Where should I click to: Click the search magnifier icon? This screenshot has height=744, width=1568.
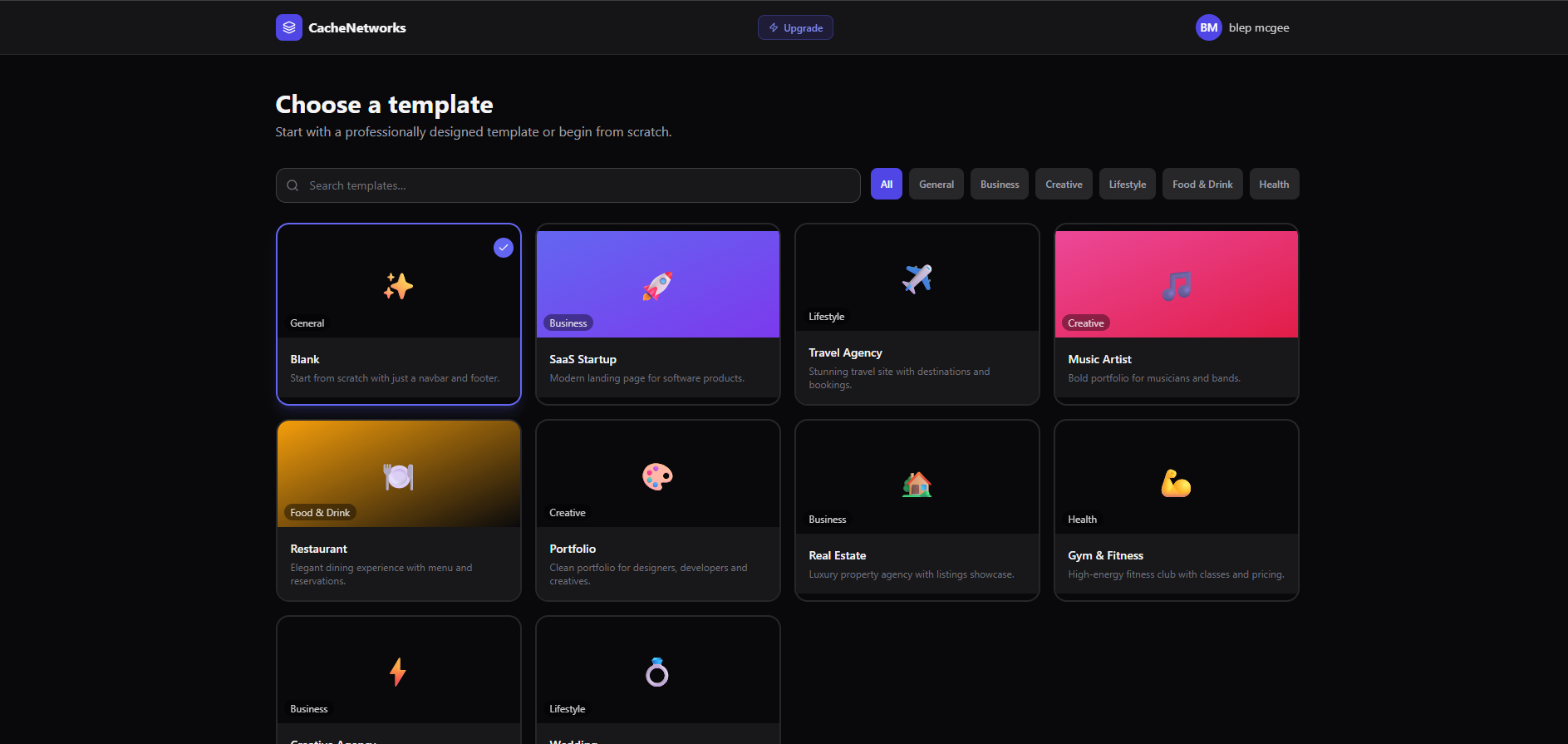tap(292, 185)
